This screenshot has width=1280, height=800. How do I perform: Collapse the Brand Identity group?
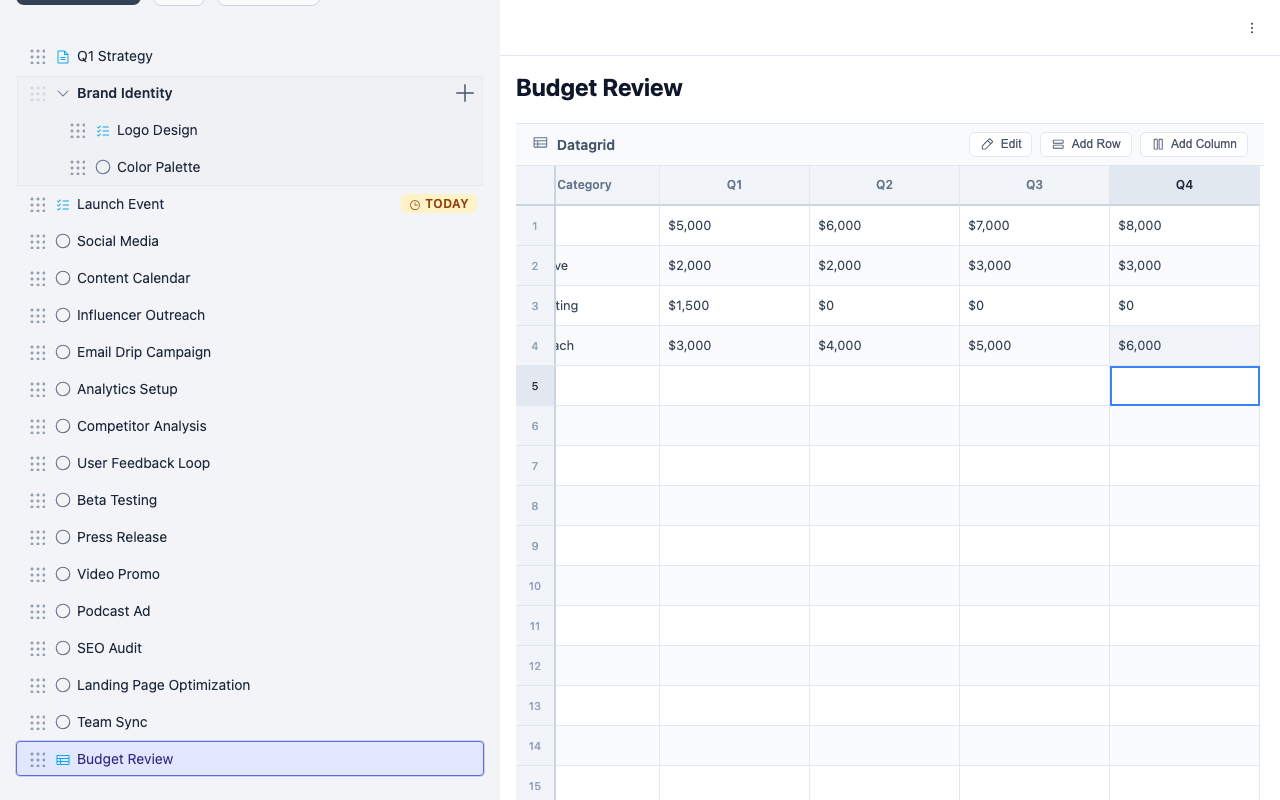coord(63,93)
